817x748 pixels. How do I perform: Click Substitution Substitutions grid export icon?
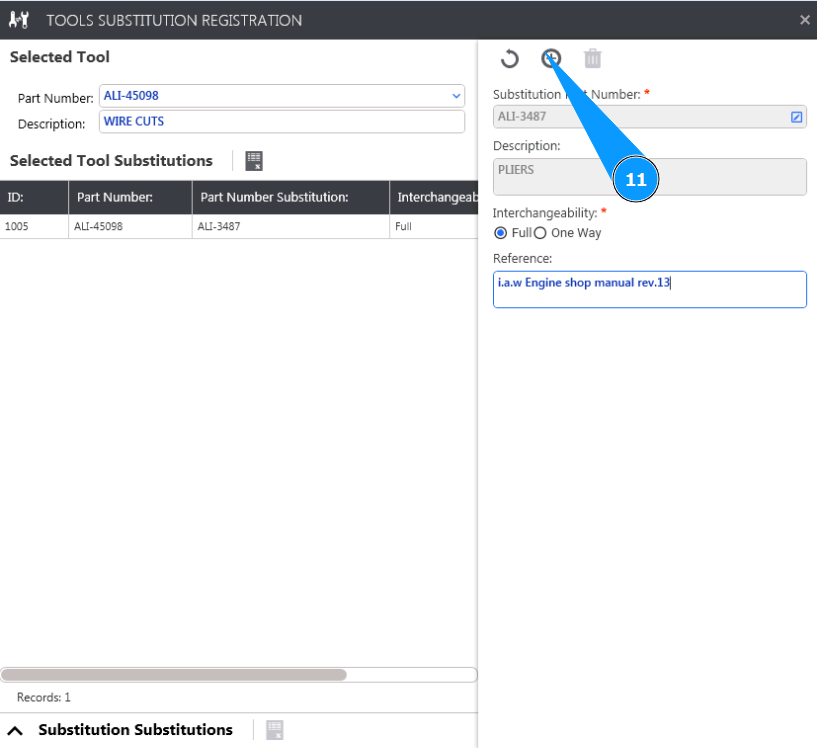click(275, 730)
